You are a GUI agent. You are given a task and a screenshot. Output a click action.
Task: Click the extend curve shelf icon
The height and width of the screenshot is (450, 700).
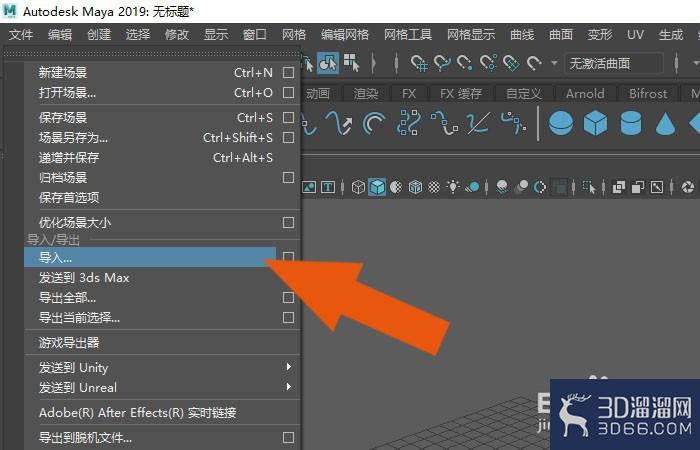click(478, 123)
